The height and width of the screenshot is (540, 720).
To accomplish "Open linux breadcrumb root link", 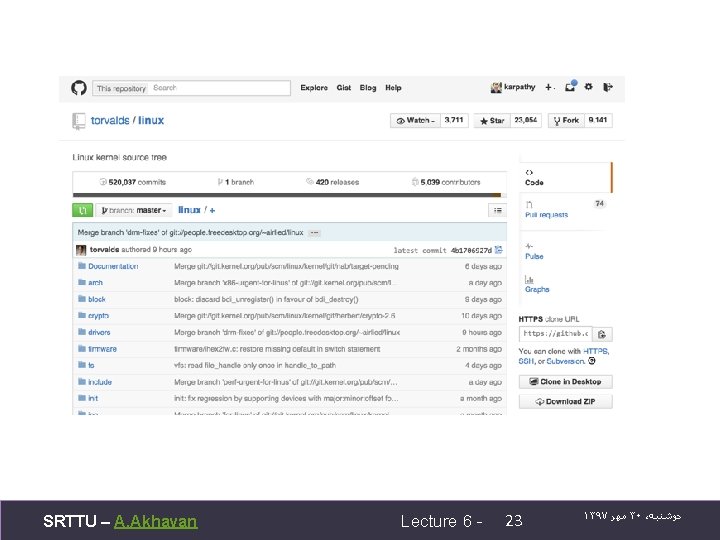I will (189, 210).
